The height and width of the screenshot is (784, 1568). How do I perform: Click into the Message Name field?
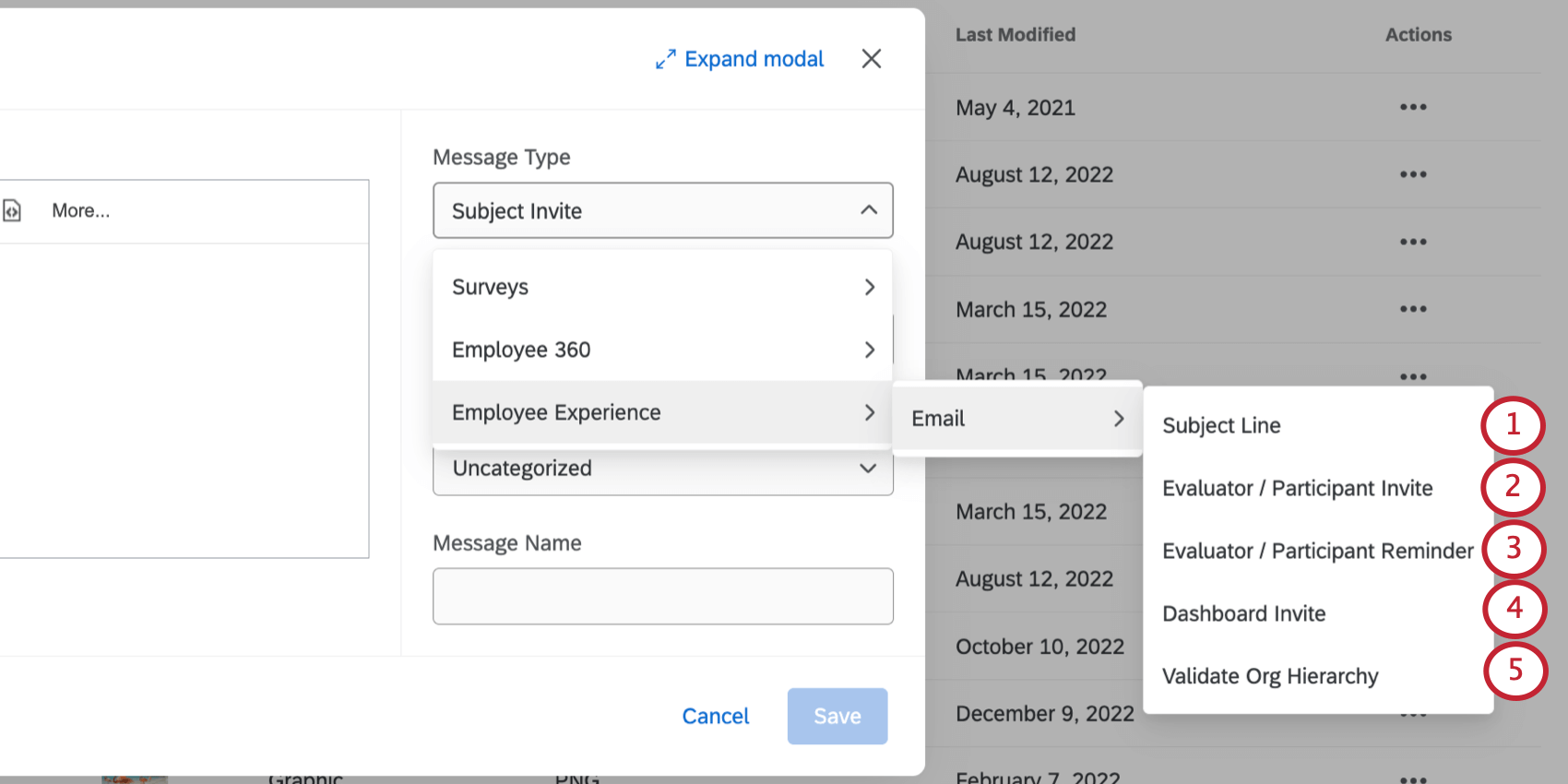pos(662,596)
